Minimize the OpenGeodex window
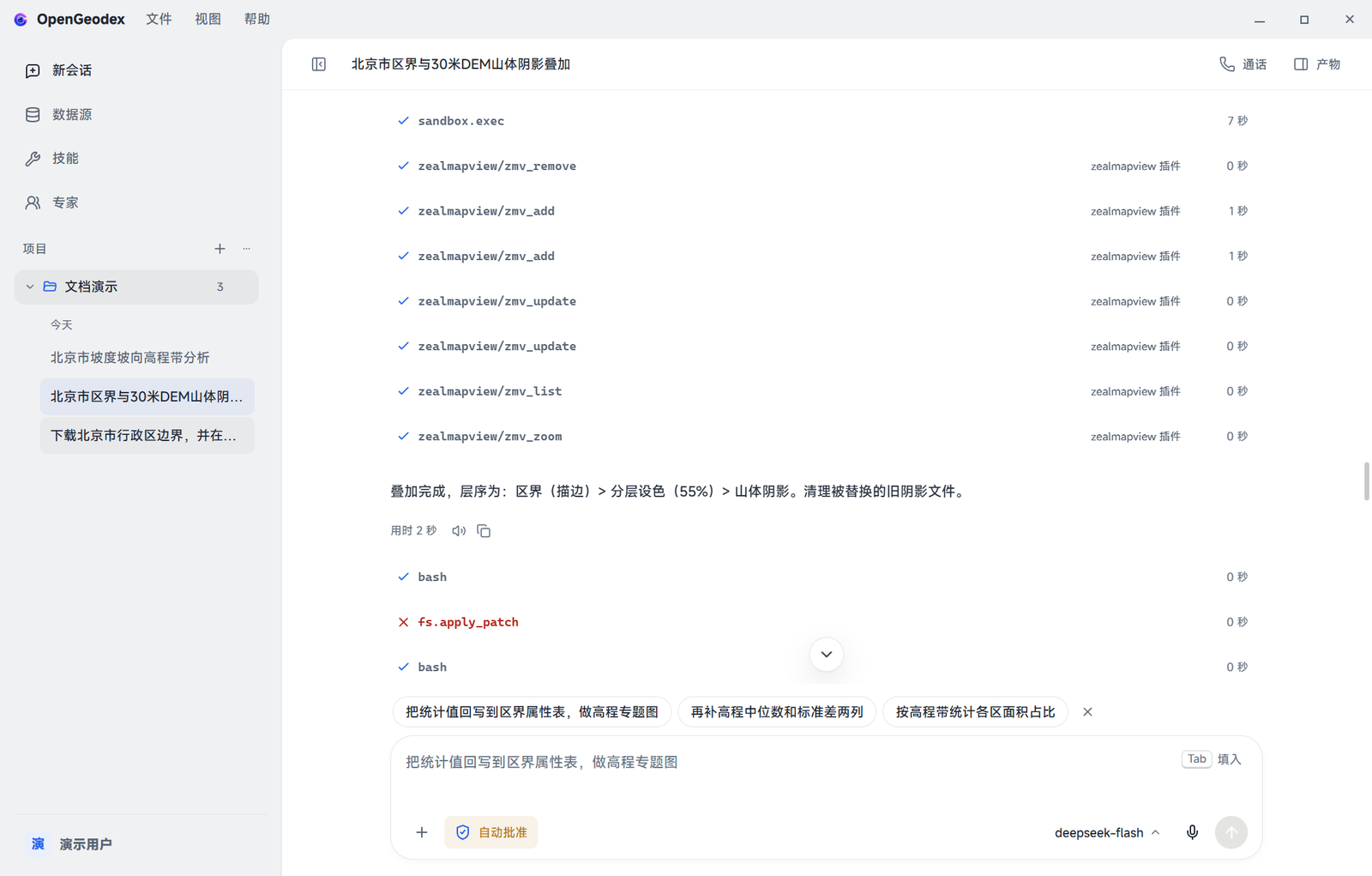This screenshot has width=1372, height=876. coord(1260,19)
